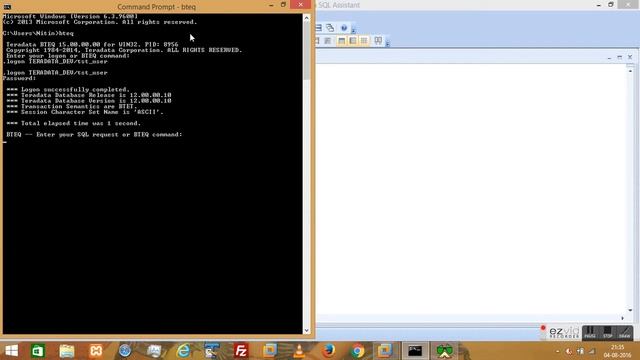The height and width of the screenshot is (360, 640).
Task: Click cascade windows icon in SQL Assistant toolbar
Action: (330, 28)
